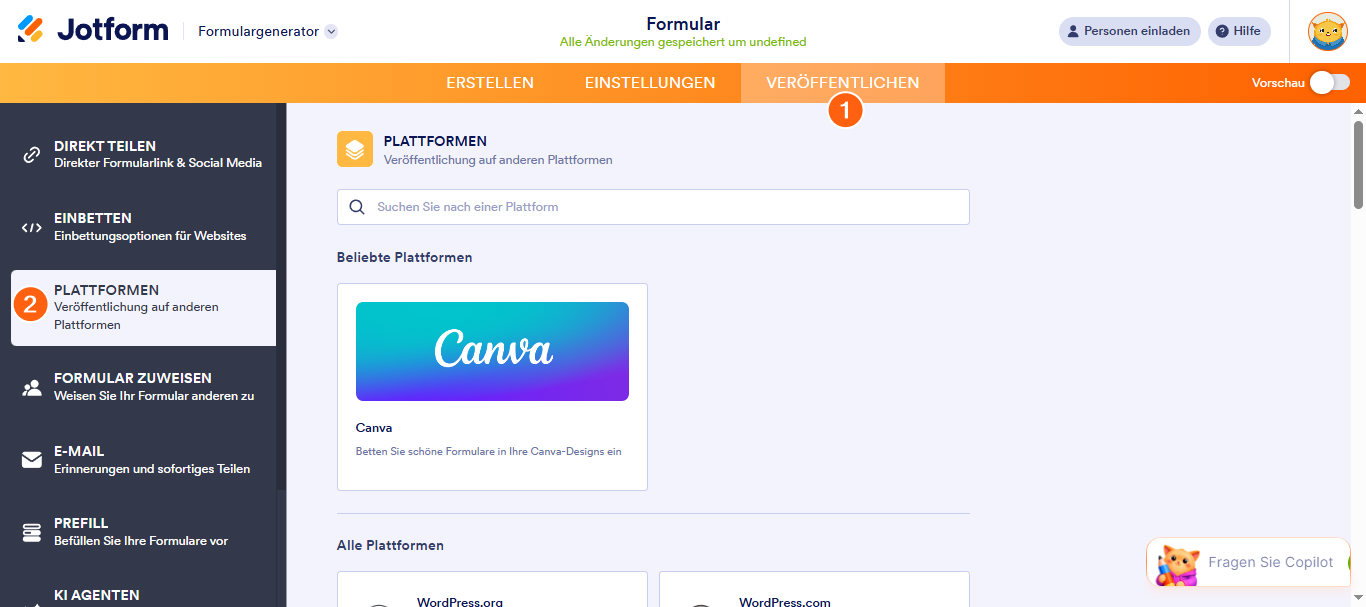Click the saved-changes status text
This screenshot has width=1366, height=607.
pos(683,42)
